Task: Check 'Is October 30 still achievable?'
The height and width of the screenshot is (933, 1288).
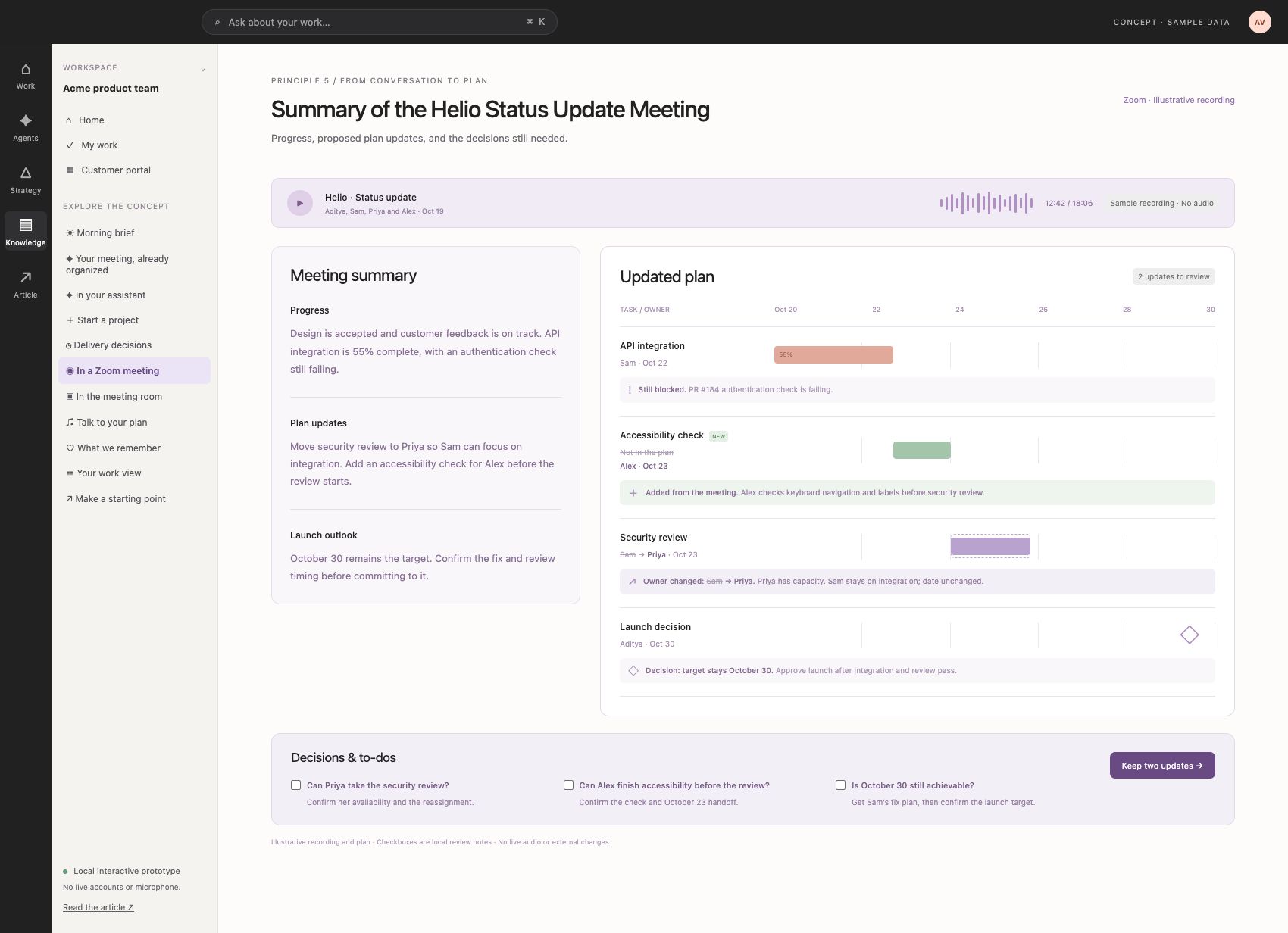Action: point(840,785)
